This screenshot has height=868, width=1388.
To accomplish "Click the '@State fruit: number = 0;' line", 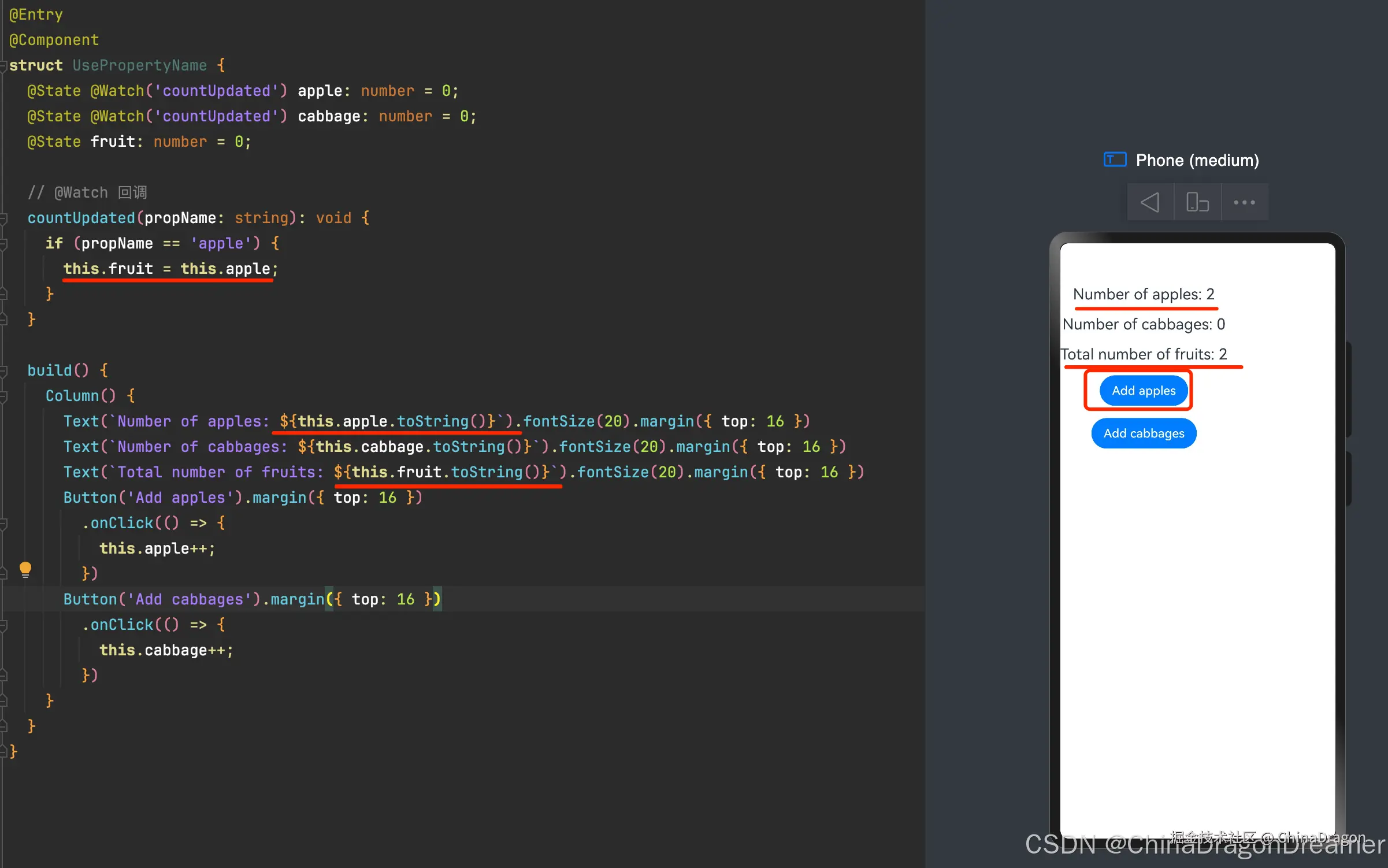I will tap(139, 142).
